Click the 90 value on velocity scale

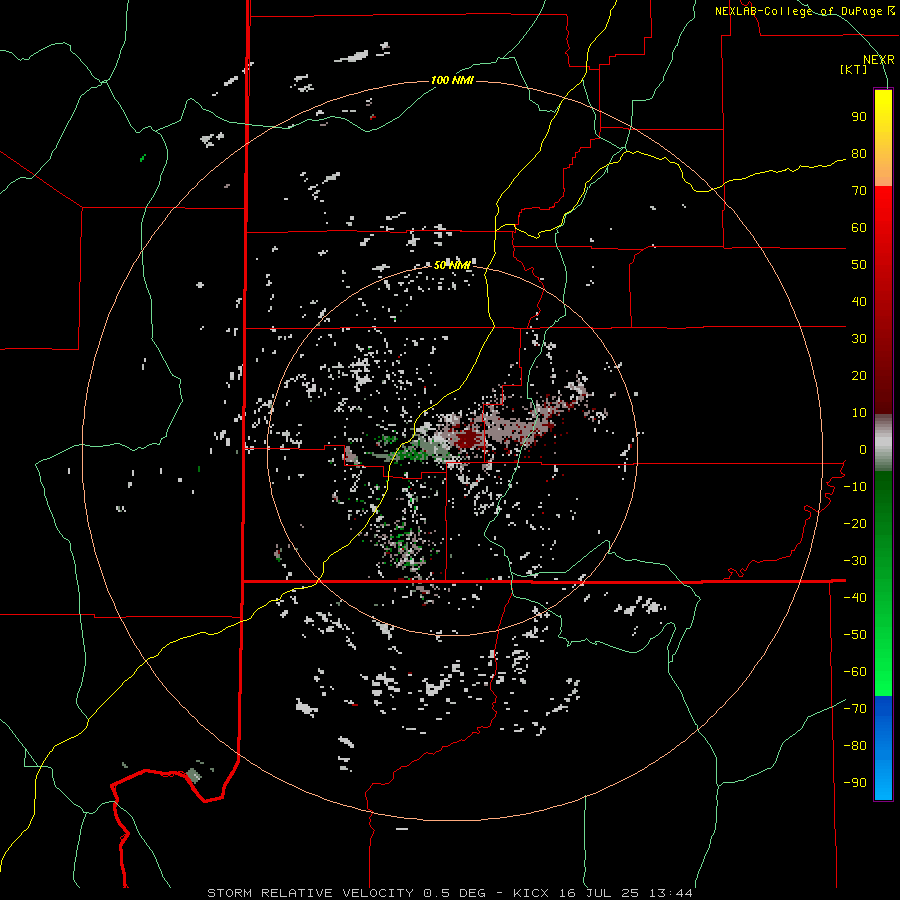click(x=859, y=117)
